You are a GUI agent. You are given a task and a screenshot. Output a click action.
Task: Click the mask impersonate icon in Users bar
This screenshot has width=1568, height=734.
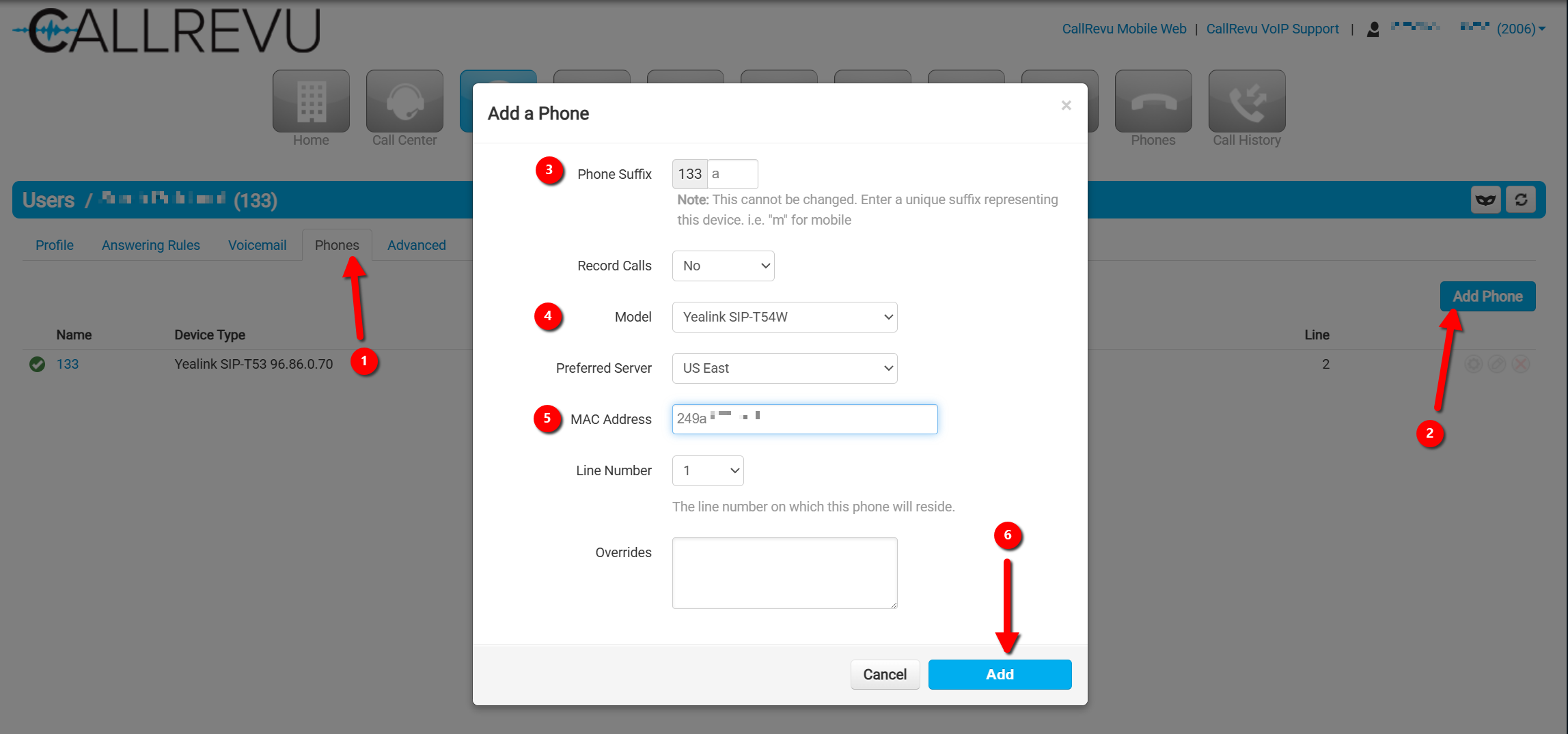[1485, 200]
